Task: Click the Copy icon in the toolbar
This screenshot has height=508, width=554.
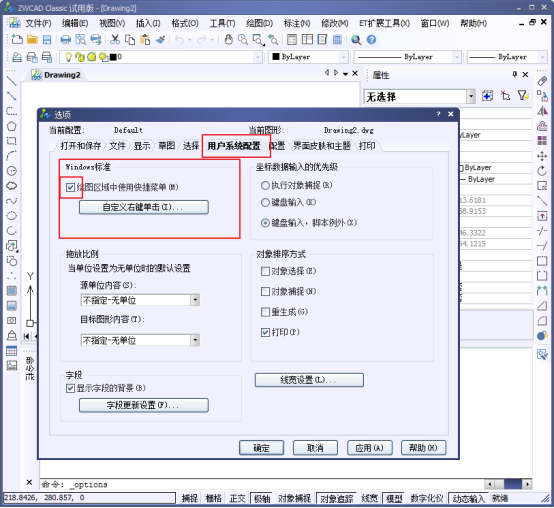Action: point(130,40)
